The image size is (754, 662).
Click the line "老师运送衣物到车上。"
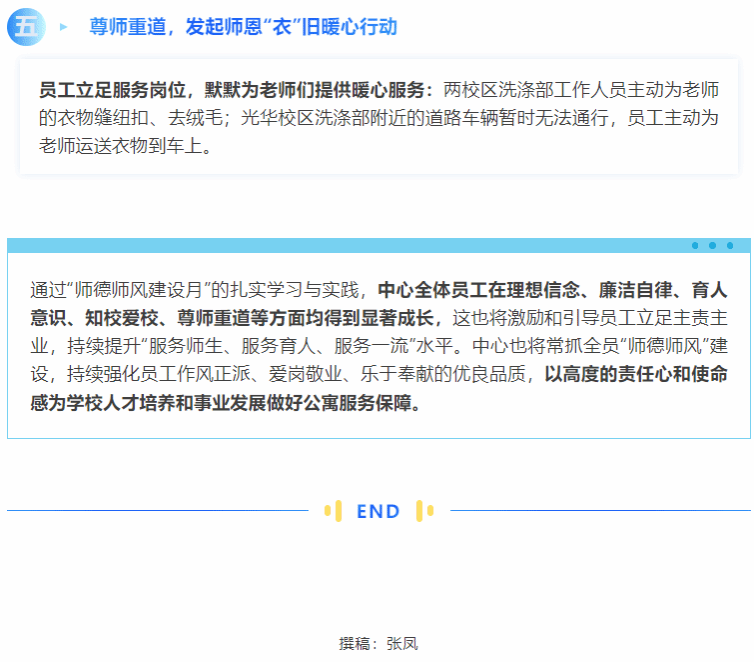coord(126,146)
